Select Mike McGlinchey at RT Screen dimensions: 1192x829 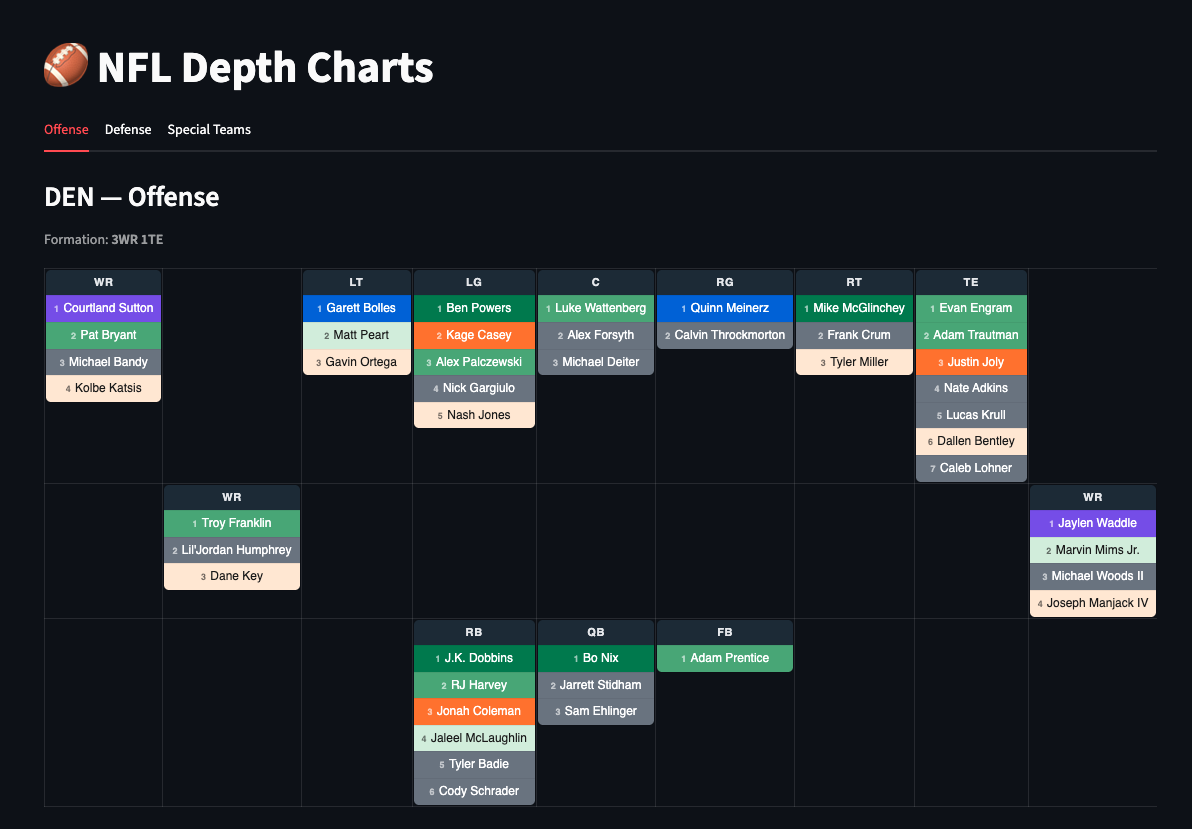click(854, 308)
